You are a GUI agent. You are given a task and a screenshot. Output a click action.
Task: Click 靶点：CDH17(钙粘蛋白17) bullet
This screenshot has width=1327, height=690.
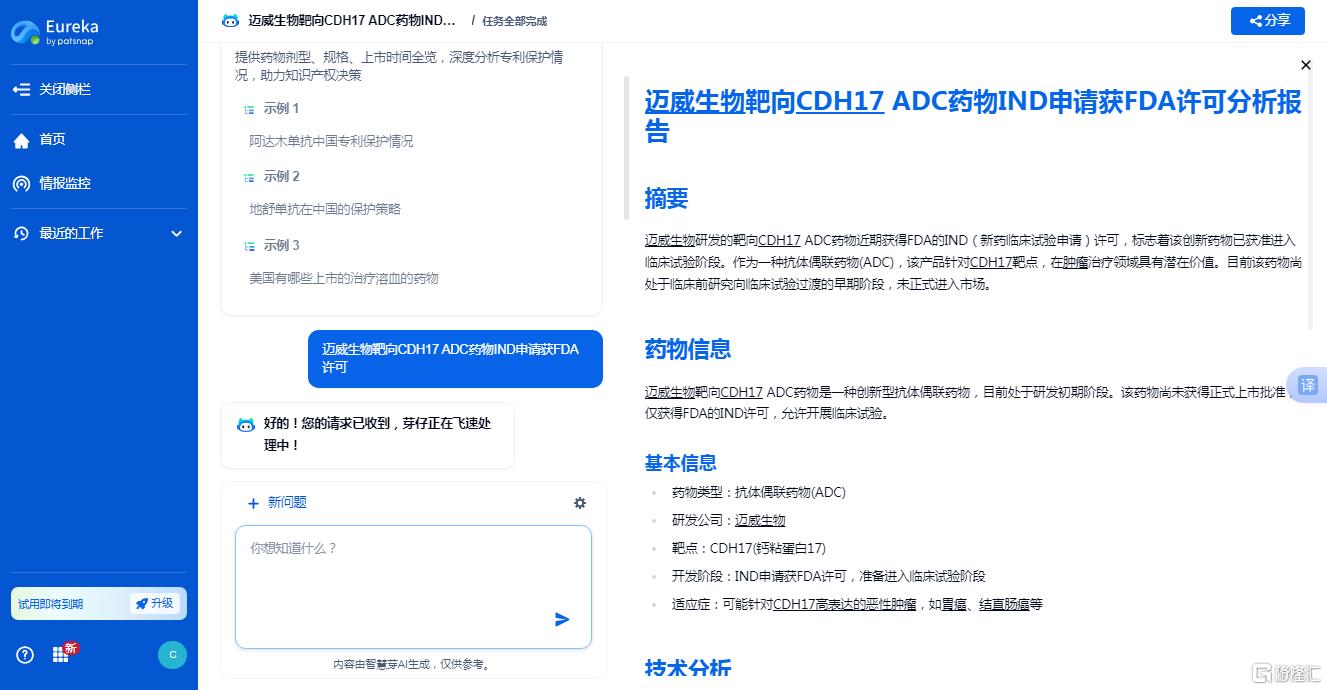point(749,548)
